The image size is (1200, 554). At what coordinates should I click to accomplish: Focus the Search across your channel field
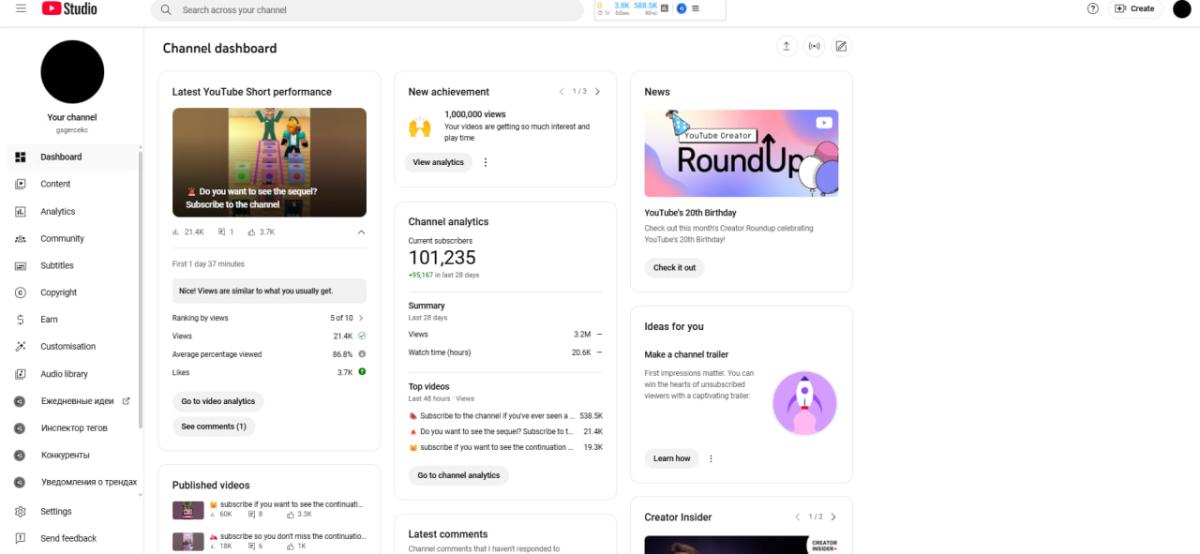point(367,9)
